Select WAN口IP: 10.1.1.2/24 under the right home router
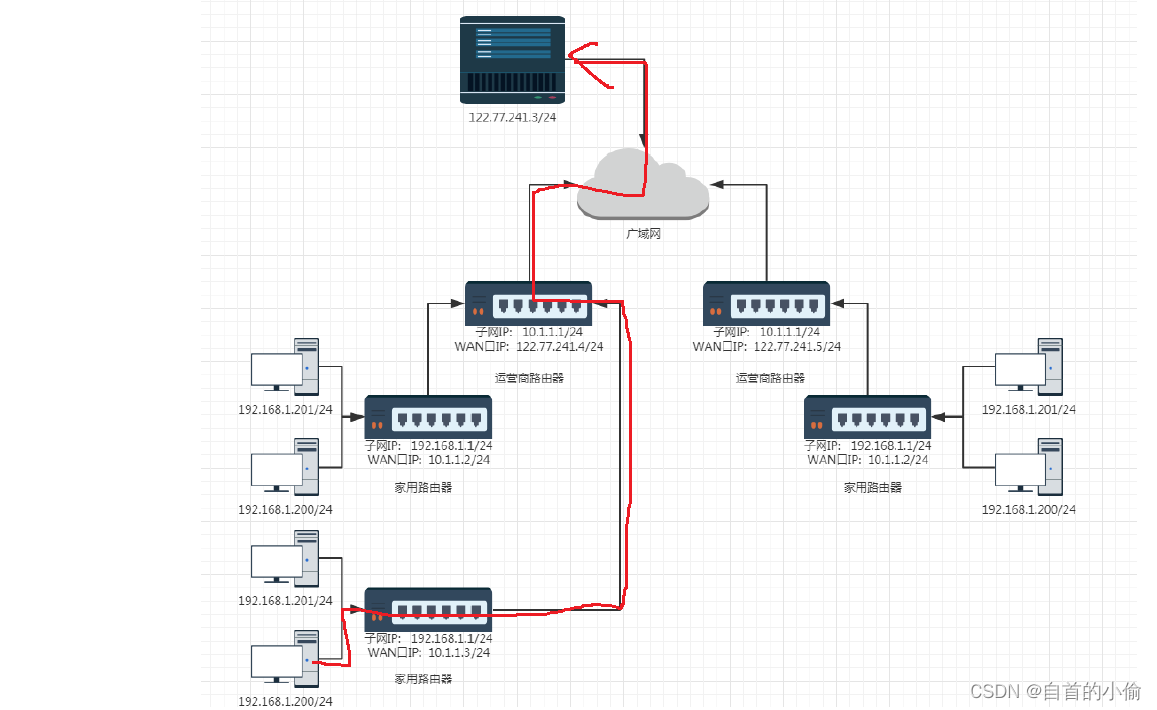Screen dimensions: 1157x710 pos(868,460)
